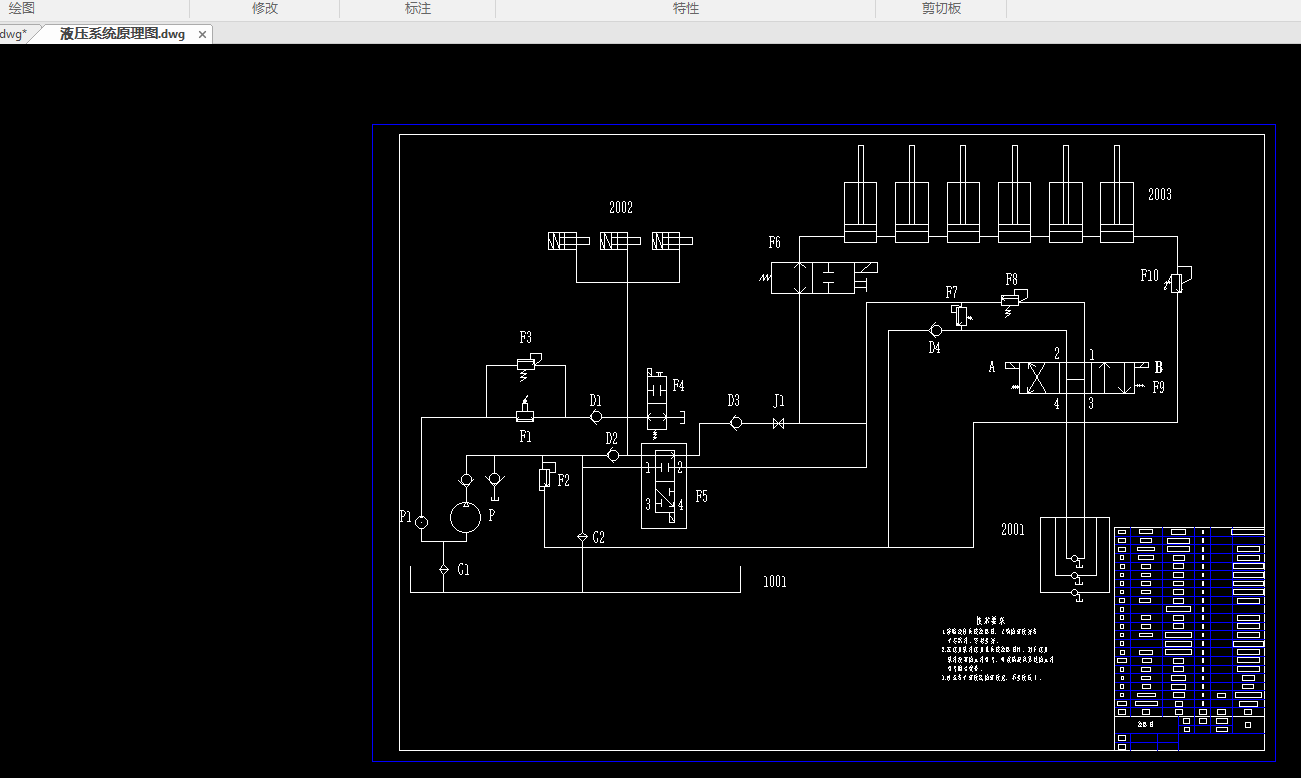Click the text label 2001

click(x=1013, y=530)
